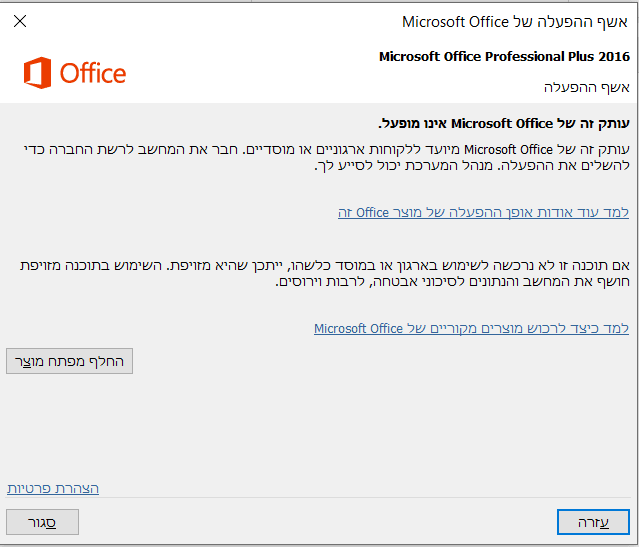
Task: Click the warning line starting "אם תוכנה זו לא נרכשה"
Action: tap(330, 264)
